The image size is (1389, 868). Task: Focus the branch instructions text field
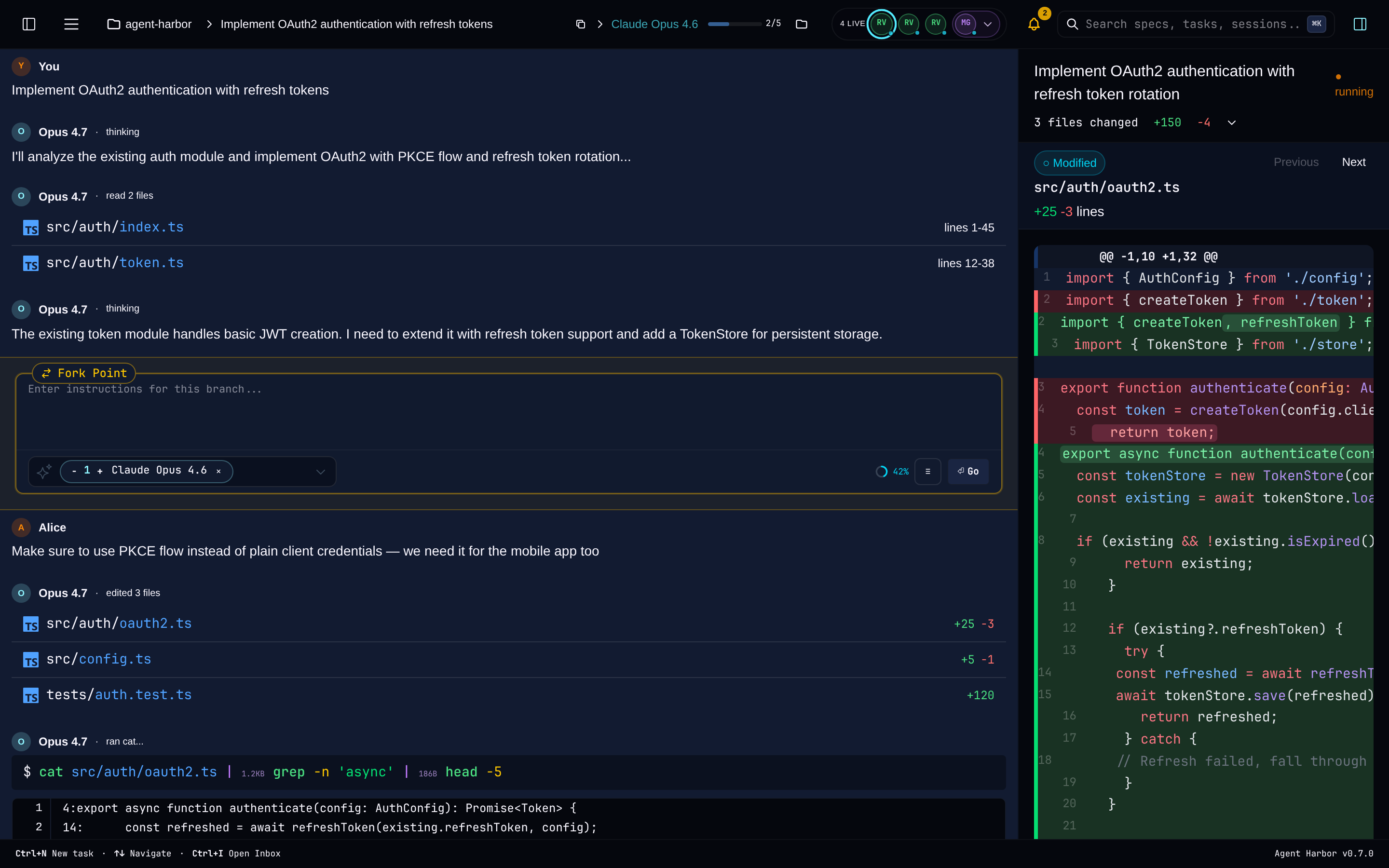(508, 412)
